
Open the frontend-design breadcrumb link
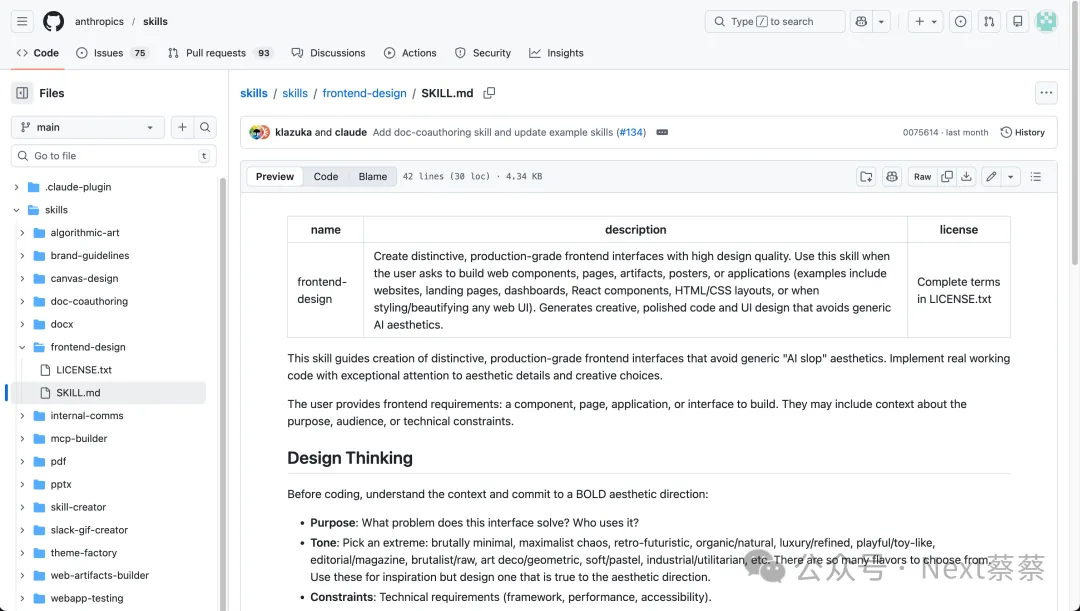click(x=364, y=93)
